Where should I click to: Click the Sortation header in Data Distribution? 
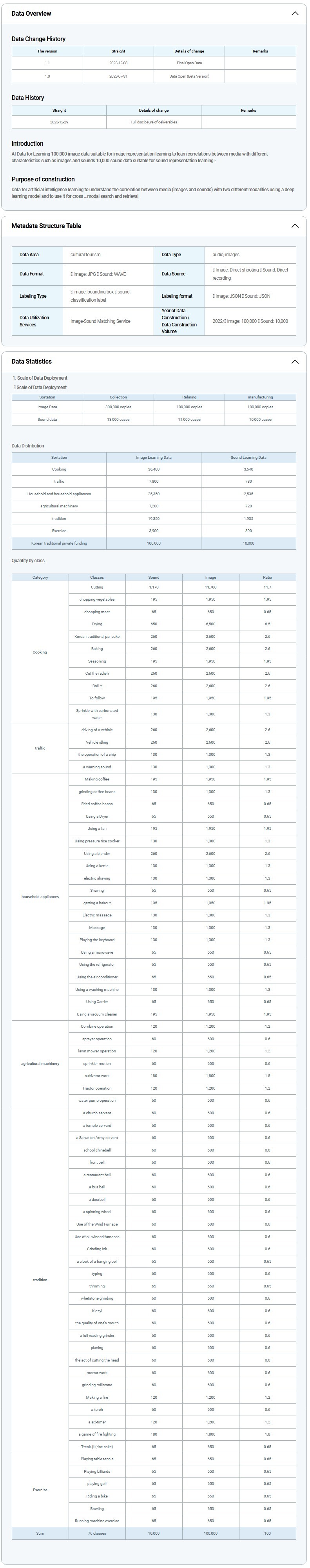[59, 457]
